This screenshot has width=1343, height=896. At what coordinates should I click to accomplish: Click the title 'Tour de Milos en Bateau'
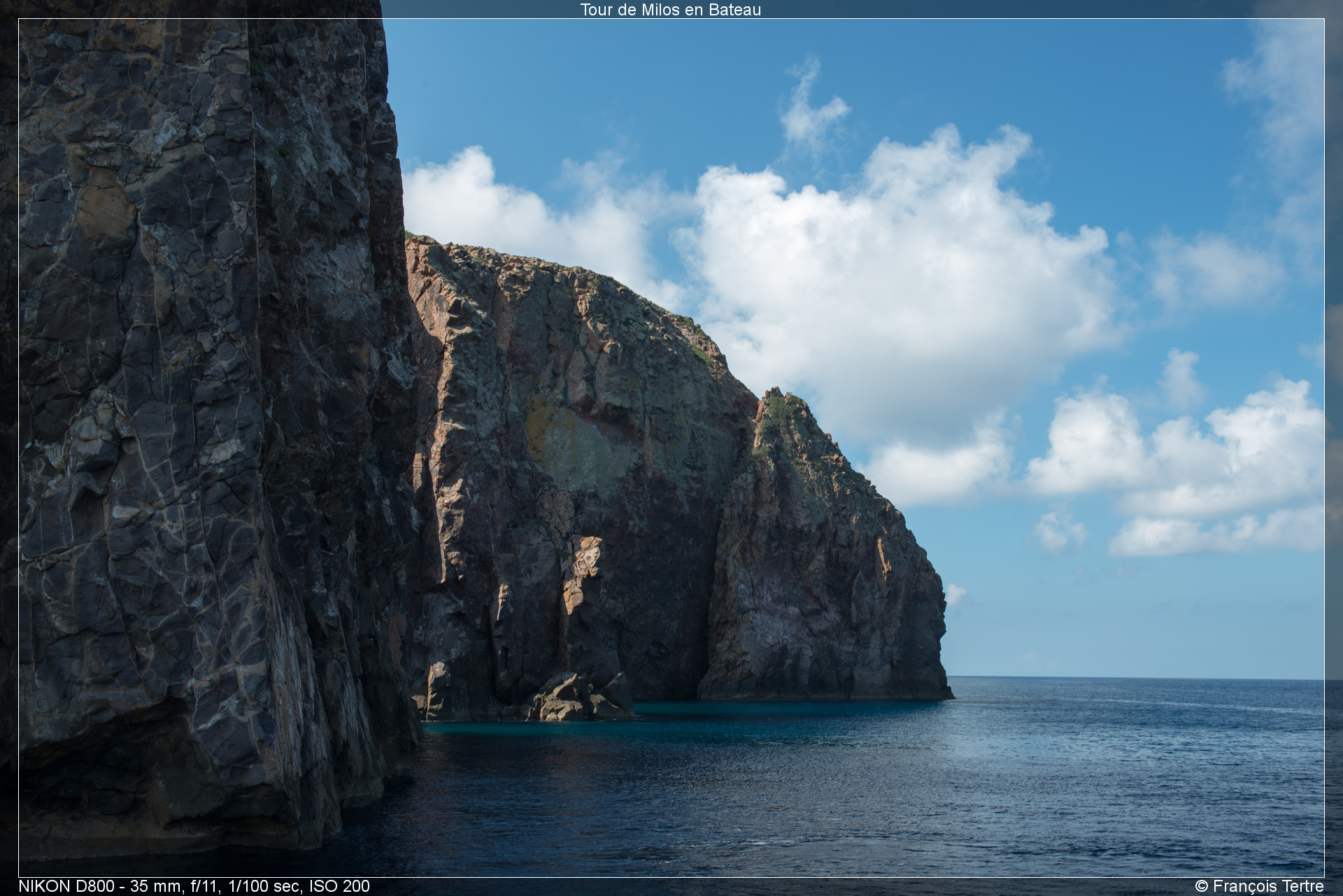[x=670, y=9]
